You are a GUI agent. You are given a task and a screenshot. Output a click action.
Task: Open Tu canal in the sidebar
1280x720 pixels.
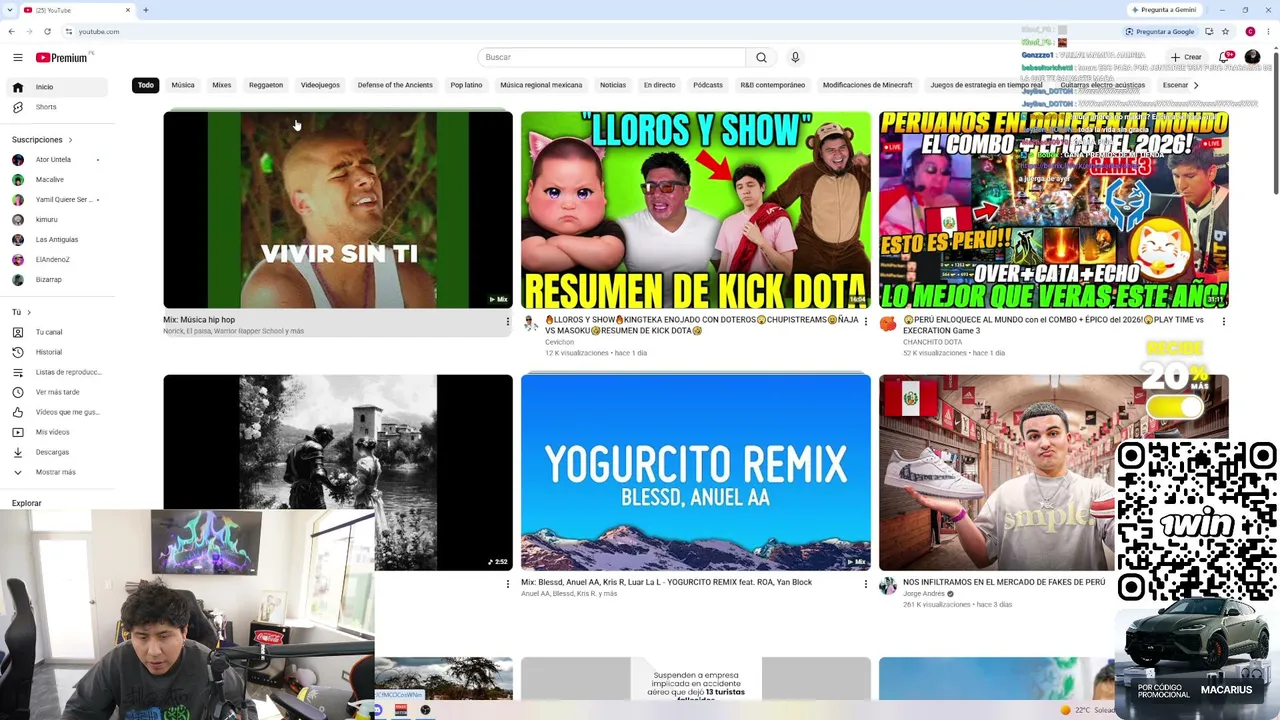[x=58, y=332]
